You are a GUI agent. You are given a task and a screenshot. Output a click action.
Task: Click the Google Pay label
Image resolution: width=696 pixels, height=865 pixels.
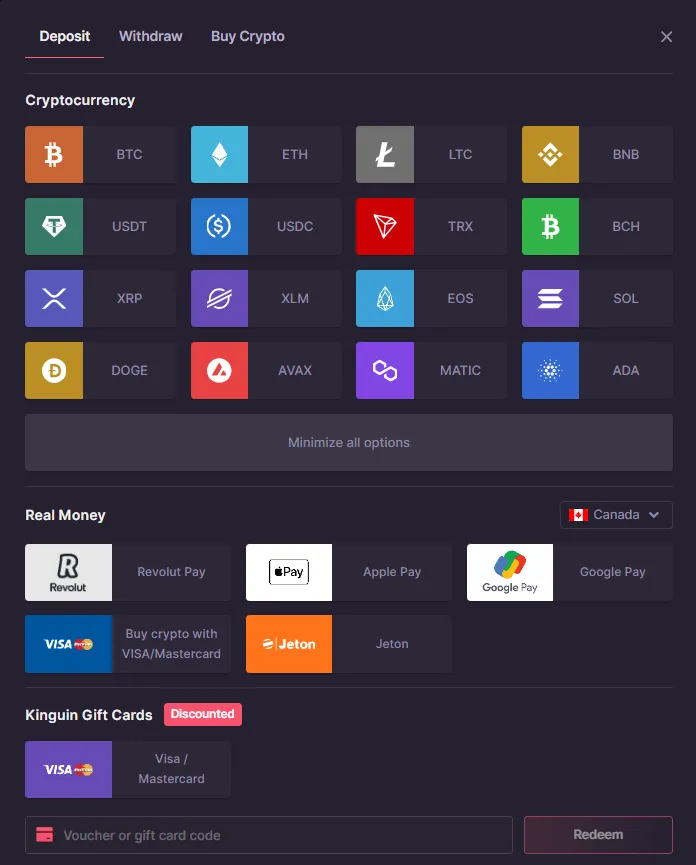click(613, 572)
